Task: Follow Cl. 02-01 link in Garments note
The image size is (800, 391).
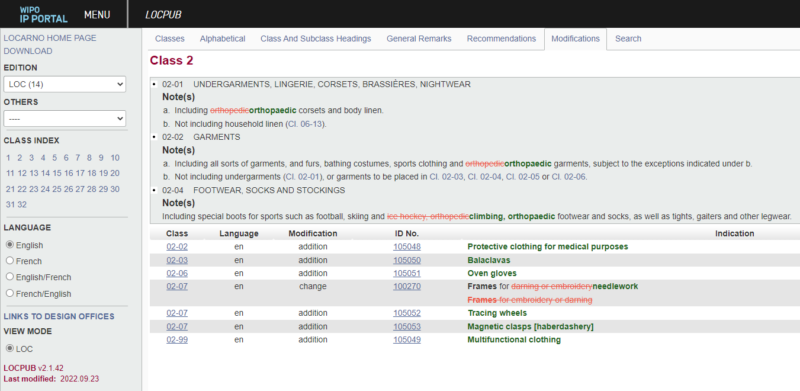Action: coord(303,177)
